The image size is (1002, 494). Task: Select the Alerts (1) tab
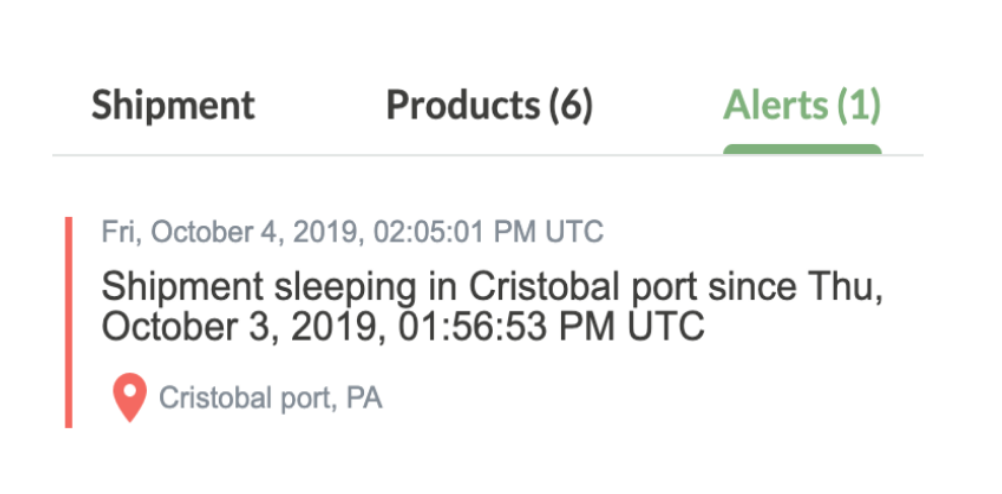pyautogui.click(x=802, y=105)
